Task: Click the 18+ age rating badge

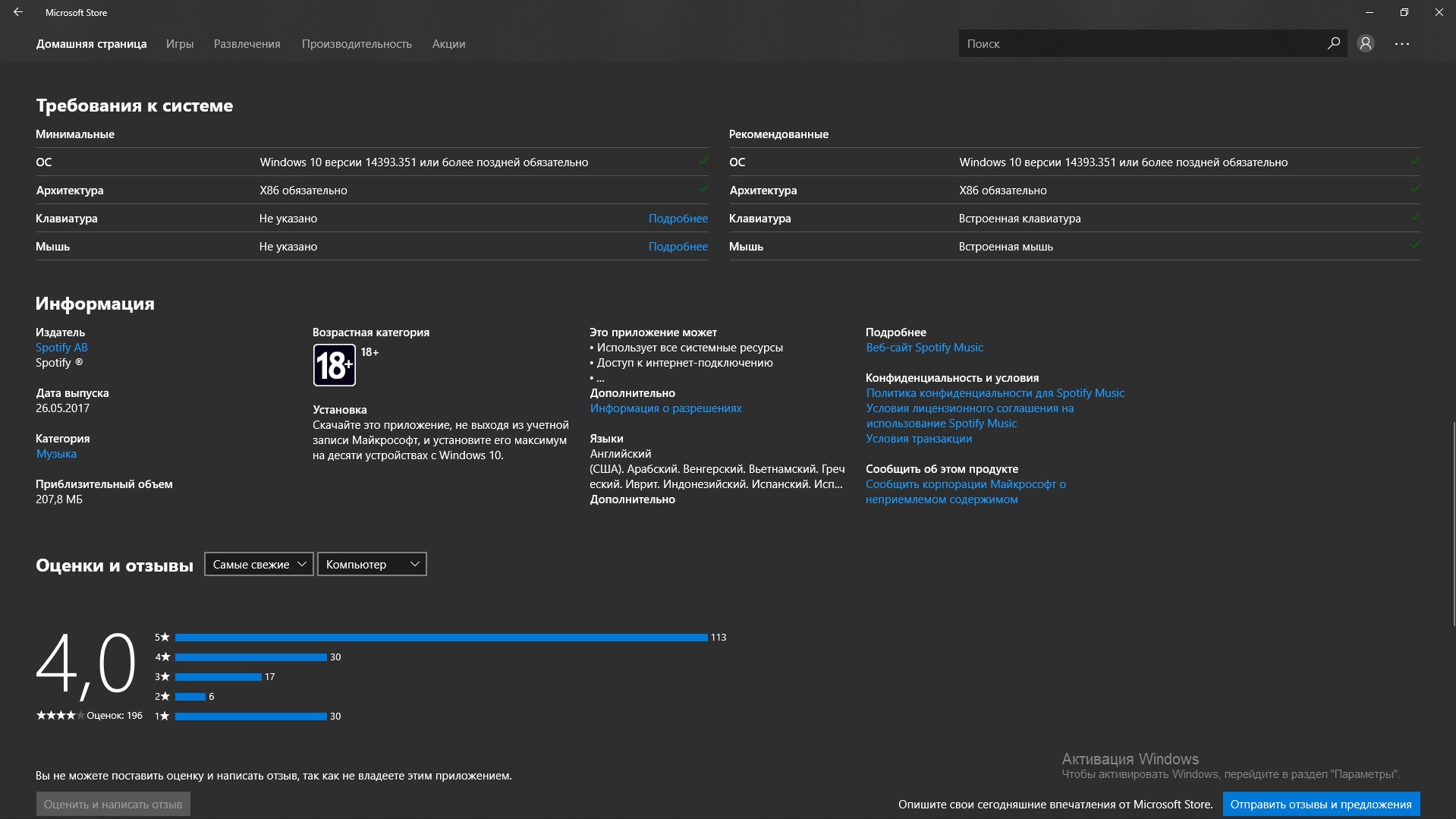Action: (335, 365)
